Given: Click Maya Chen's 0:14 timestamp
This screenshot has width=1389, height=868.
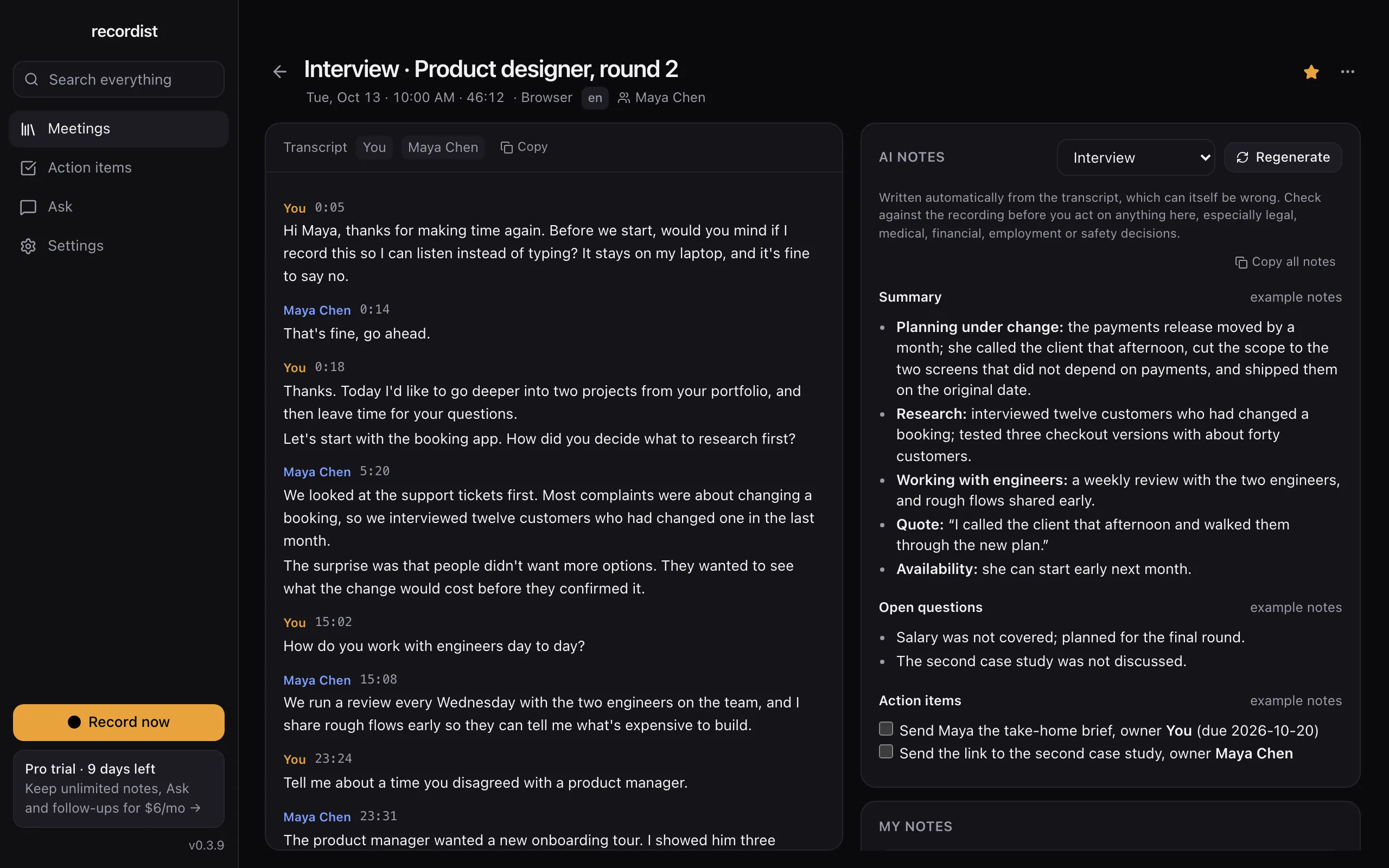Looking at the screenshot, I should [x=375, y=309].
